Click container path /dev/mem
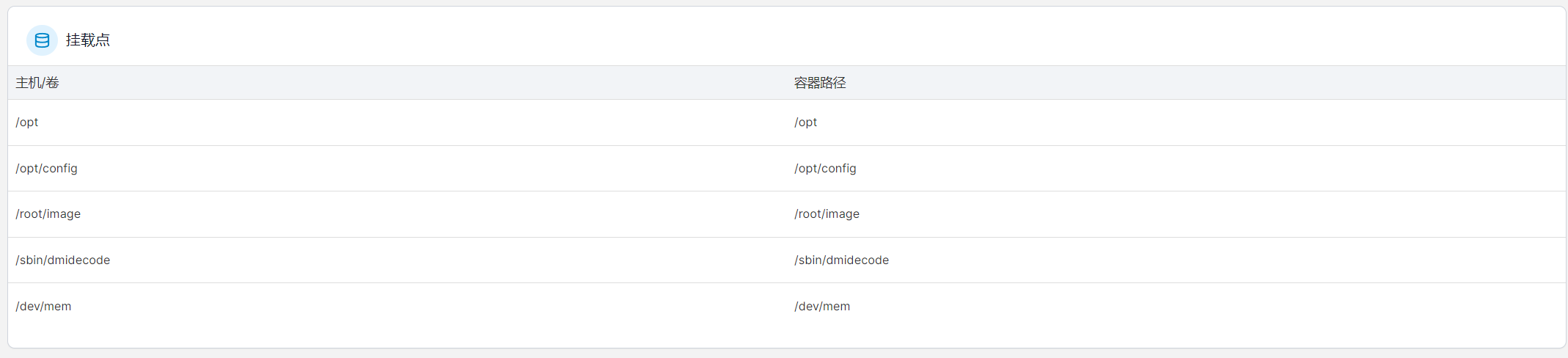The image size is (1568, 358). (x=823, y=307)
